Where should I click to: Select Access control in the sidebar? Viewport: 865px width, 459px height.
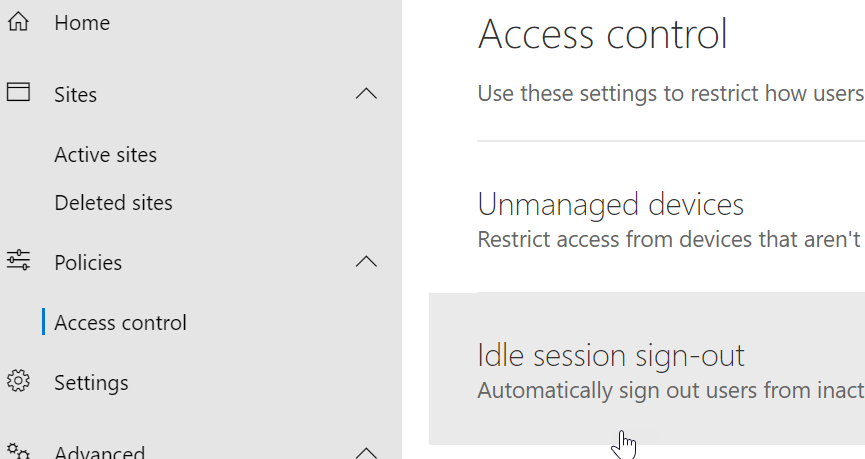pos(120,323)
